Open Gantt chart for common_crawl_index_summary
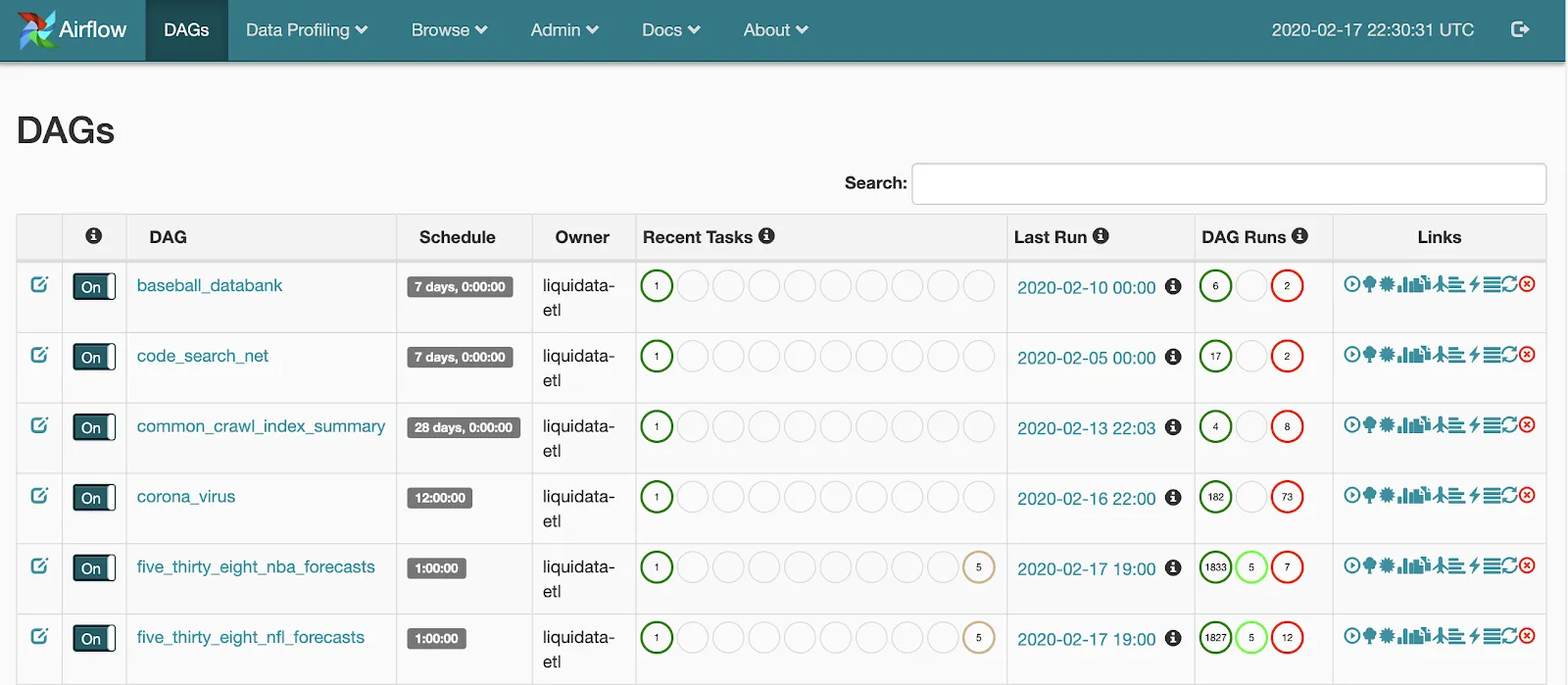 tap(1457, 425)
